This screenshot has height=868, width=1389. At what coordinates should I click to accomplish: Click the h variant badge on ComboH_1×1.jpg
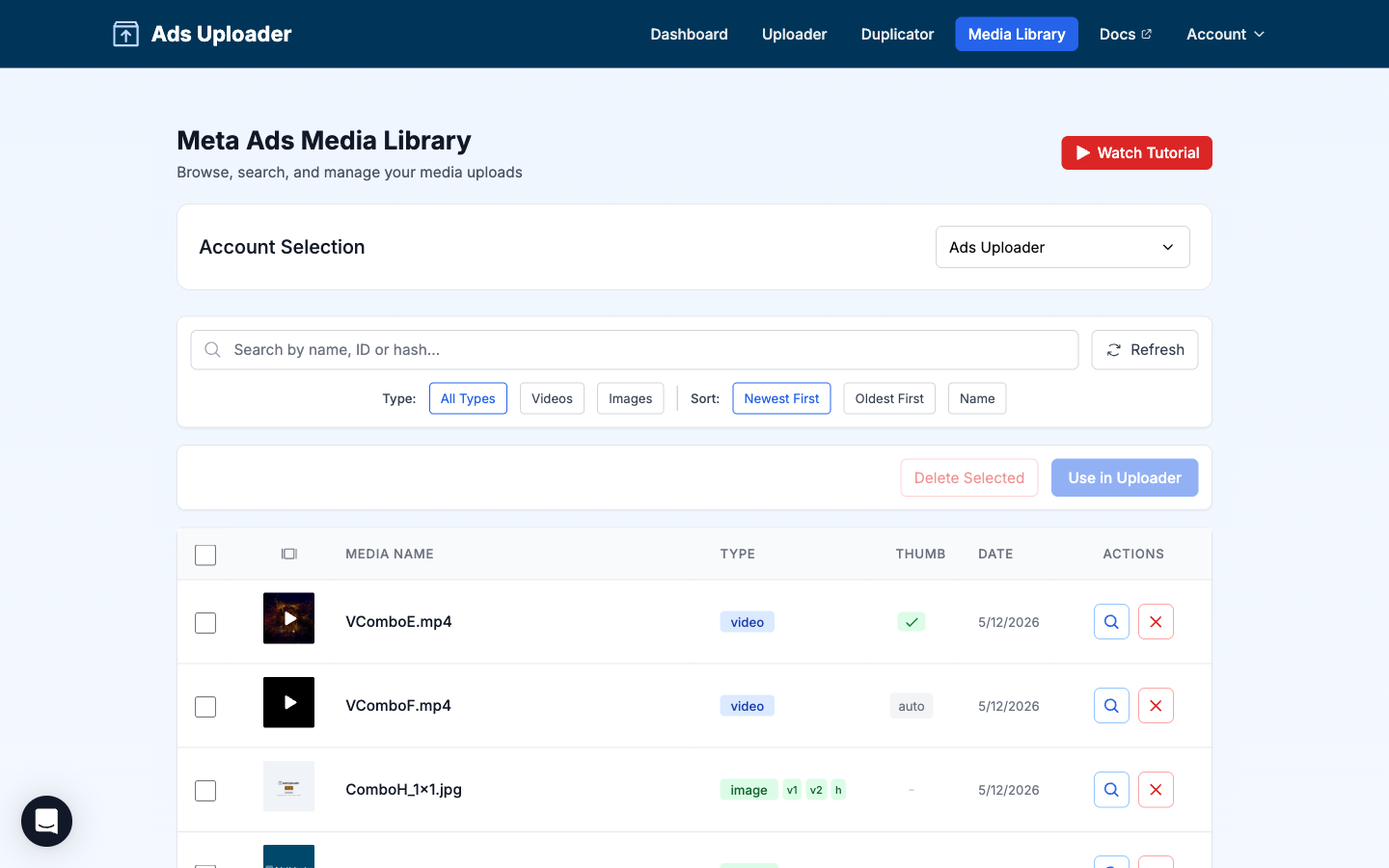click(838, 790)
